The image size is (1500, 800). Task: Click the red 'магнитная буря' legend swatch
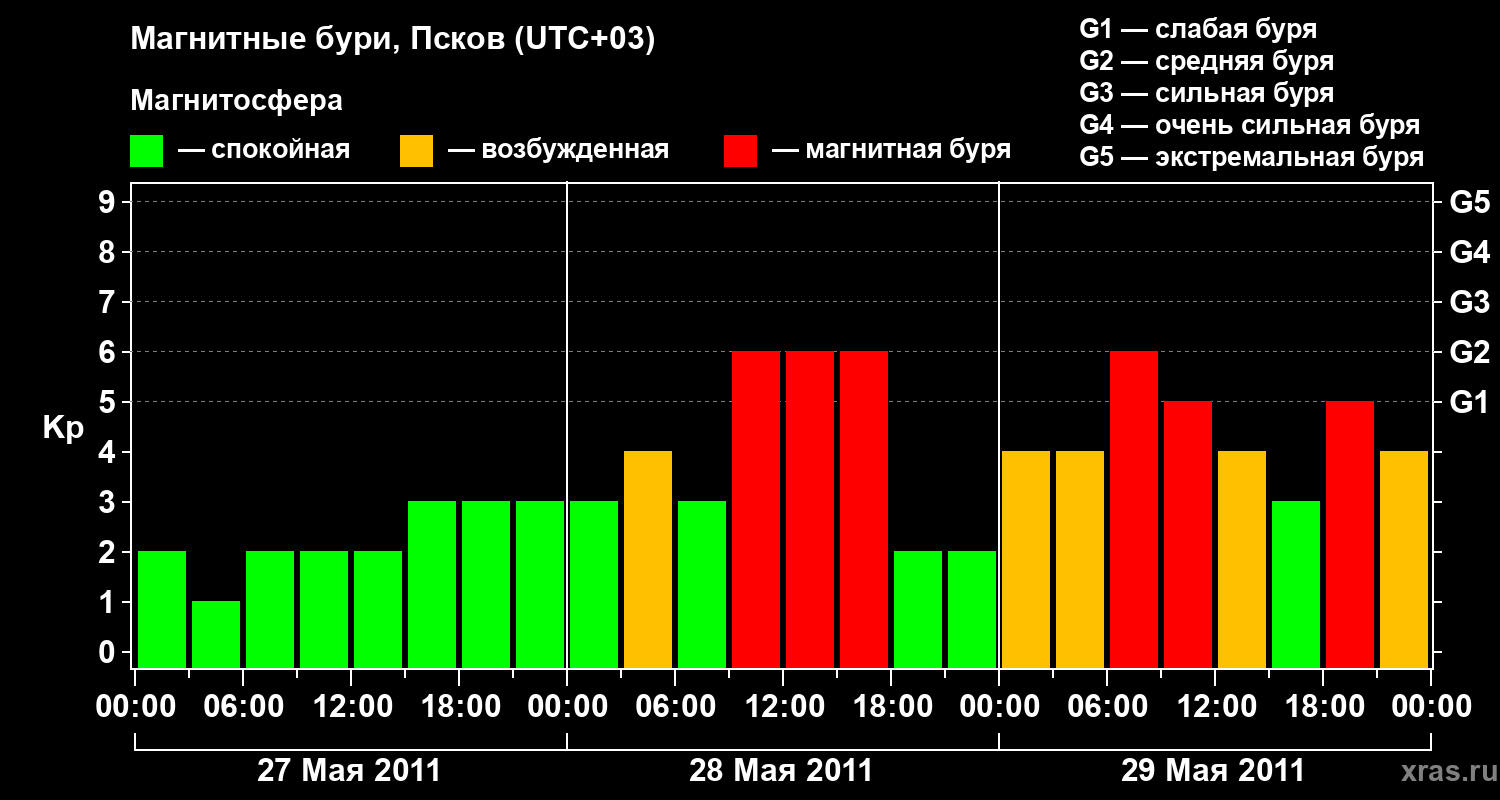click(740, 150)
